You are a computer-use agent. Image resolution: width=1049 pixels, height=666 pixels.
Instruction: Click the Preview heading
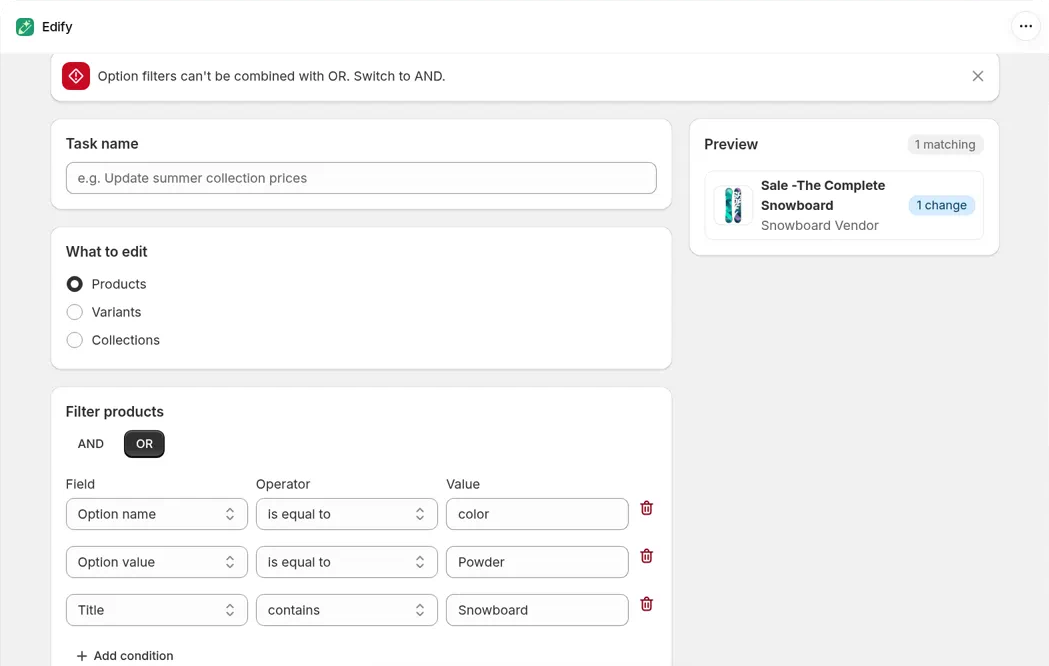coord(731,144)
